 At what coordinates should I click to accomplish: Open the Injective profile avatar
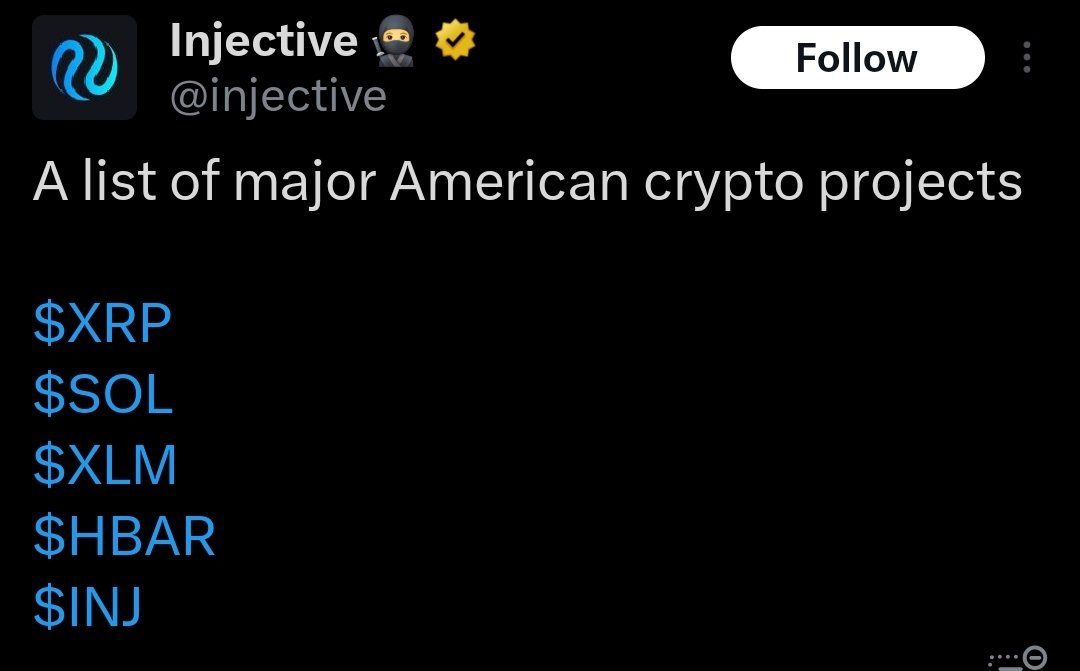tap(84, 68)
